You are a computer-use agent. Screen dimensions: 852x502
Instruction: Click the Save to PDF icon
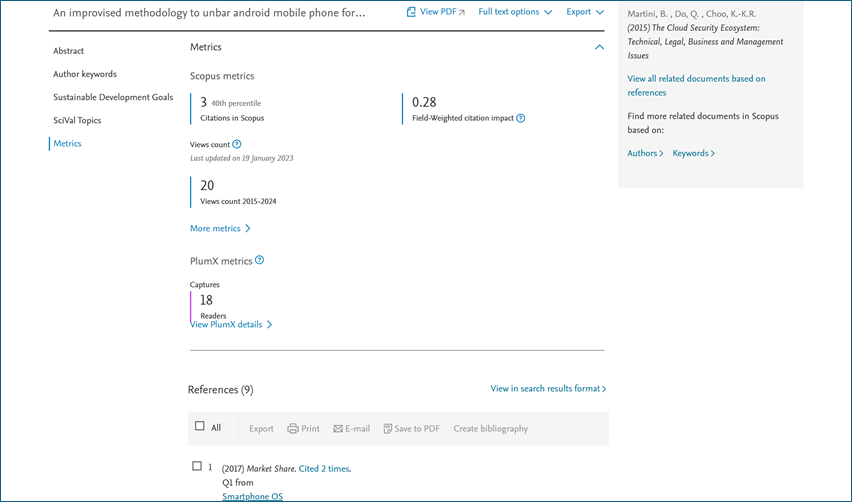tap(388, 429)
